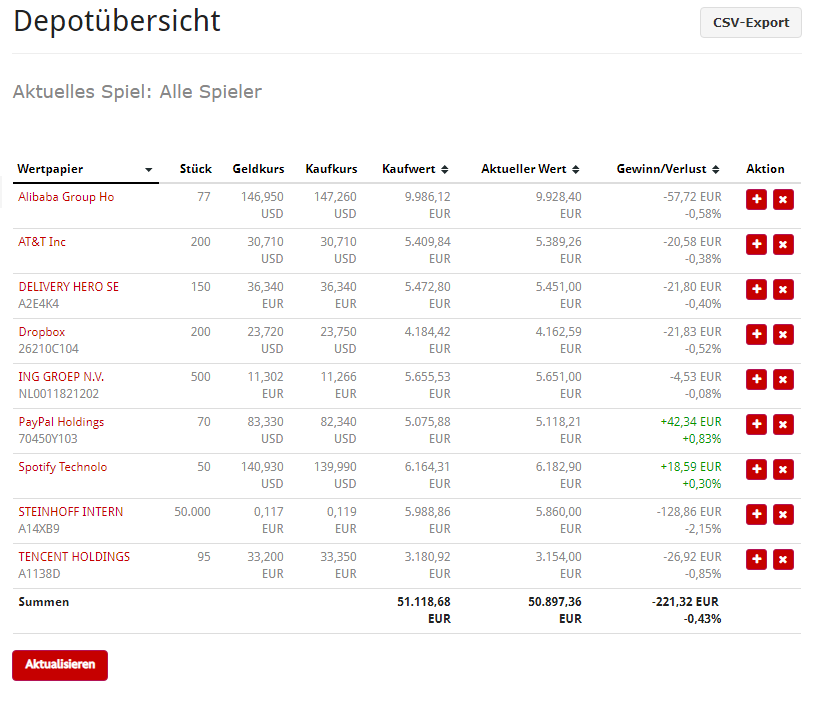
Task: Click plus icon in Dropbox row
Action: (756, 335)
